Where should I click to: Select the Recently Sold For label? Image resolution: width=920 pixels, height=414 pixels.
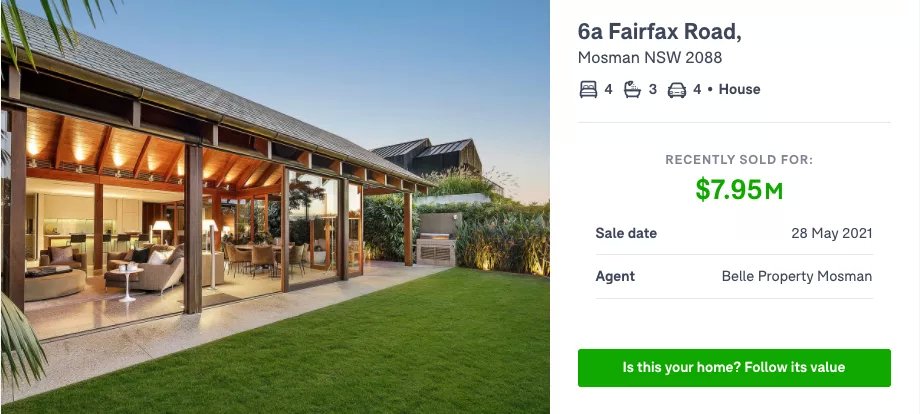click(x=739, y=160)
